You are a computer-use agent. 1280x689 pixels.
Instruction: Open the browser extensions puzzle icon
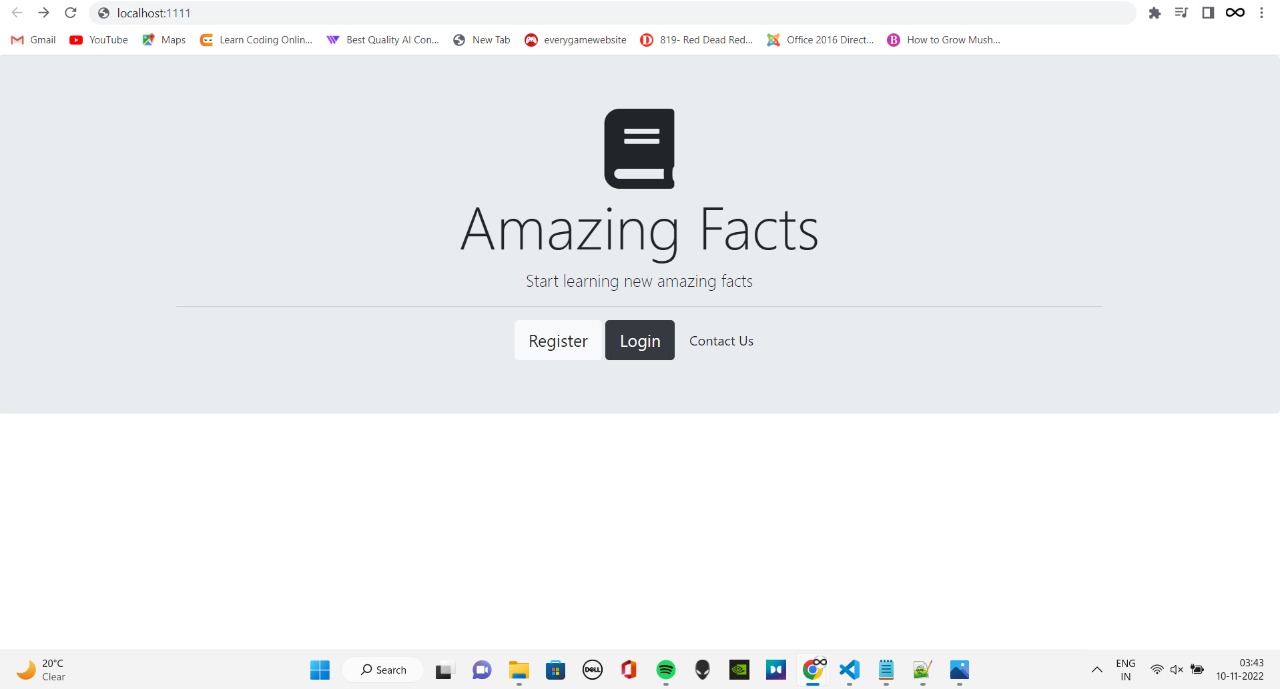1155,13
